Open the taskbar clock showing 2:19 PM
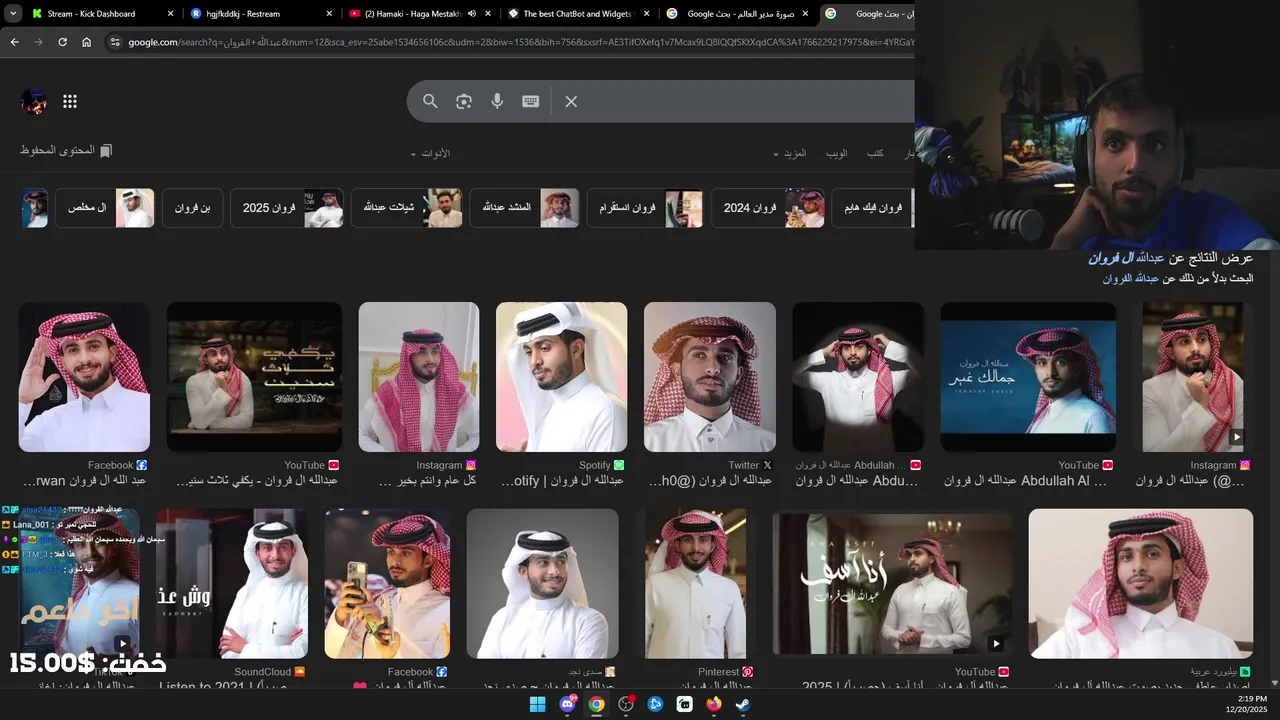 click(1246, 704)
